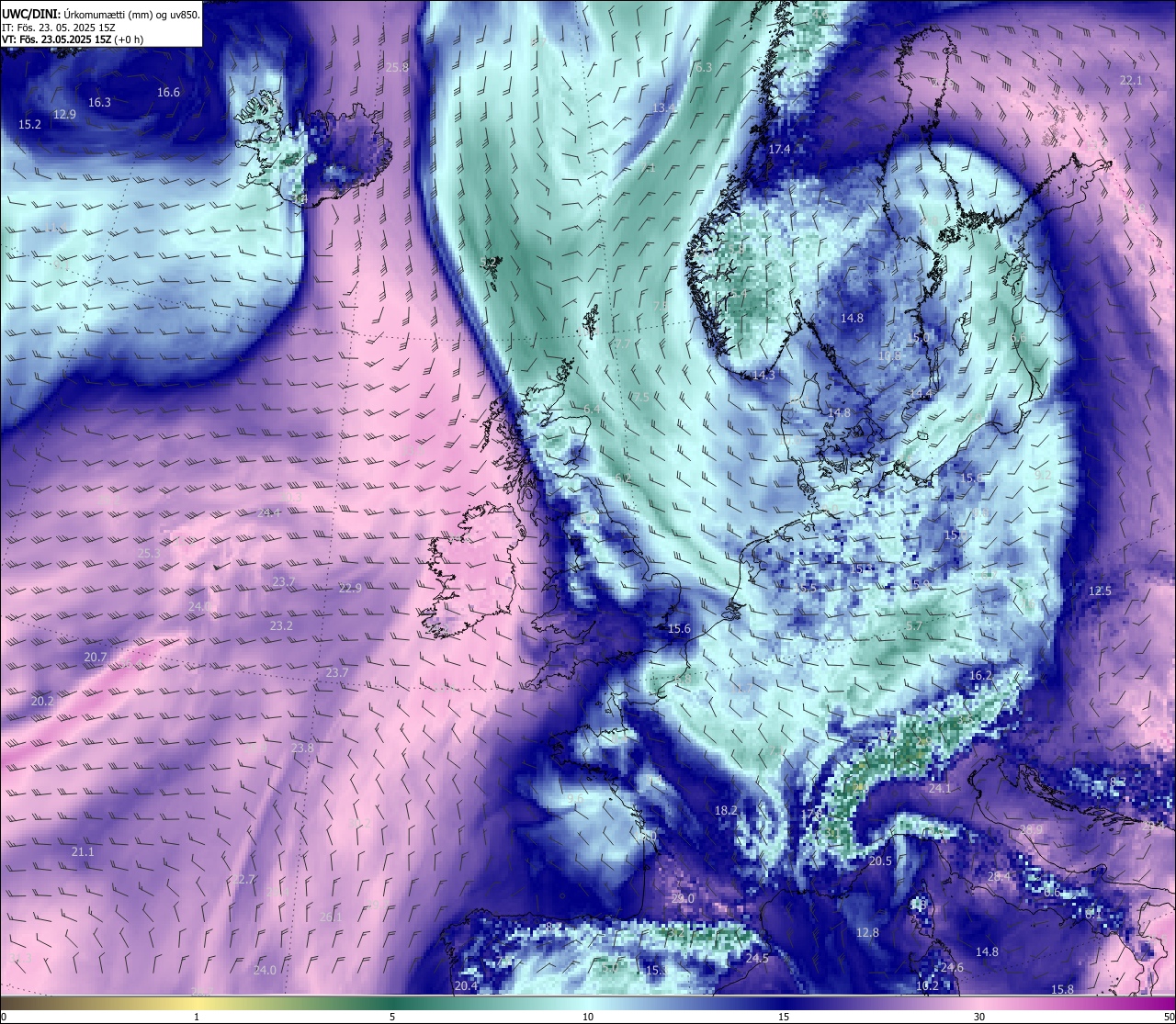Click the 'VT: Fös. 23.05.2025 15Z (+0 h)' line
The image size is (1176, 1024).
[x=73, y=39]
